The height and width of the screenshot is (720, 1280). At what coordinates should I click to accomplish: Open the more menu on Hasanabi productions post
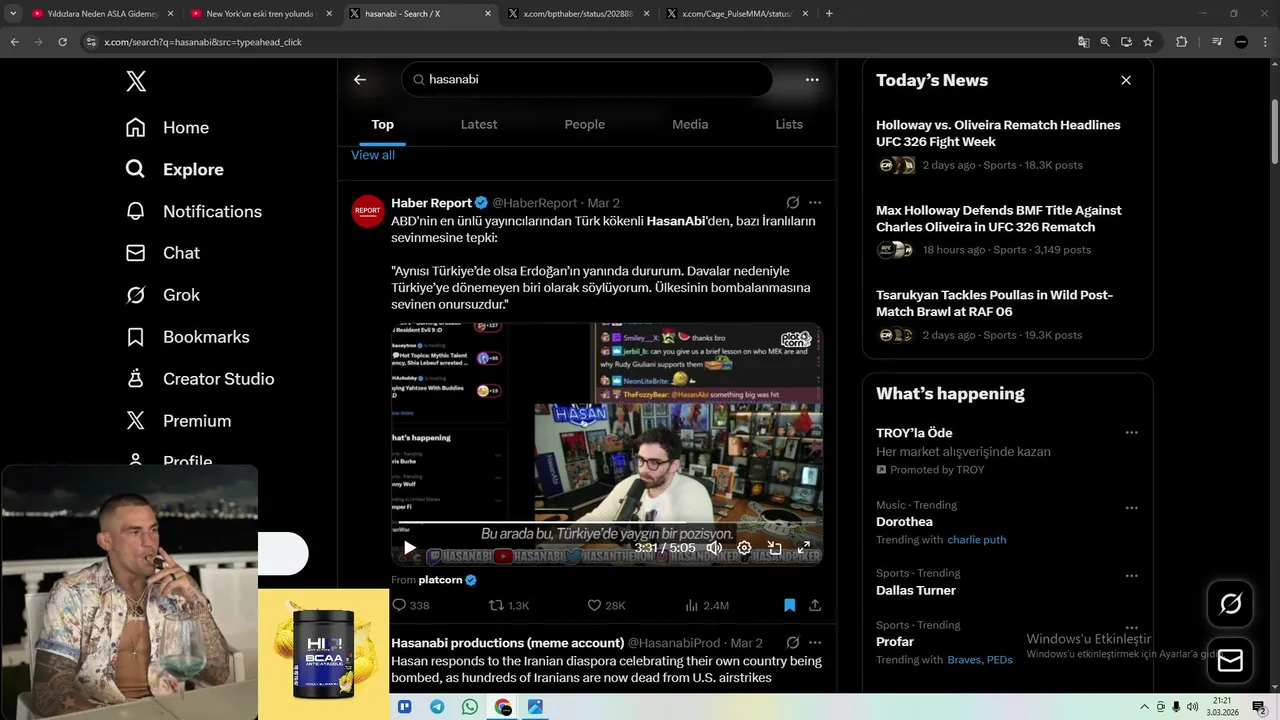pos(815,643)
